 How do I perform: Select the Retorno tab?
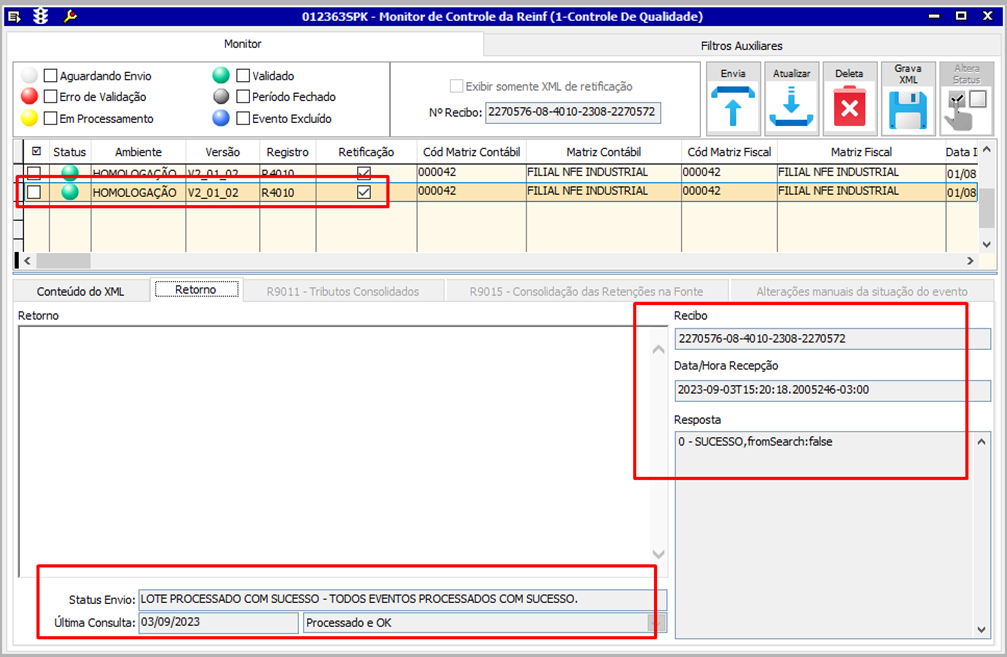[196, 290]
